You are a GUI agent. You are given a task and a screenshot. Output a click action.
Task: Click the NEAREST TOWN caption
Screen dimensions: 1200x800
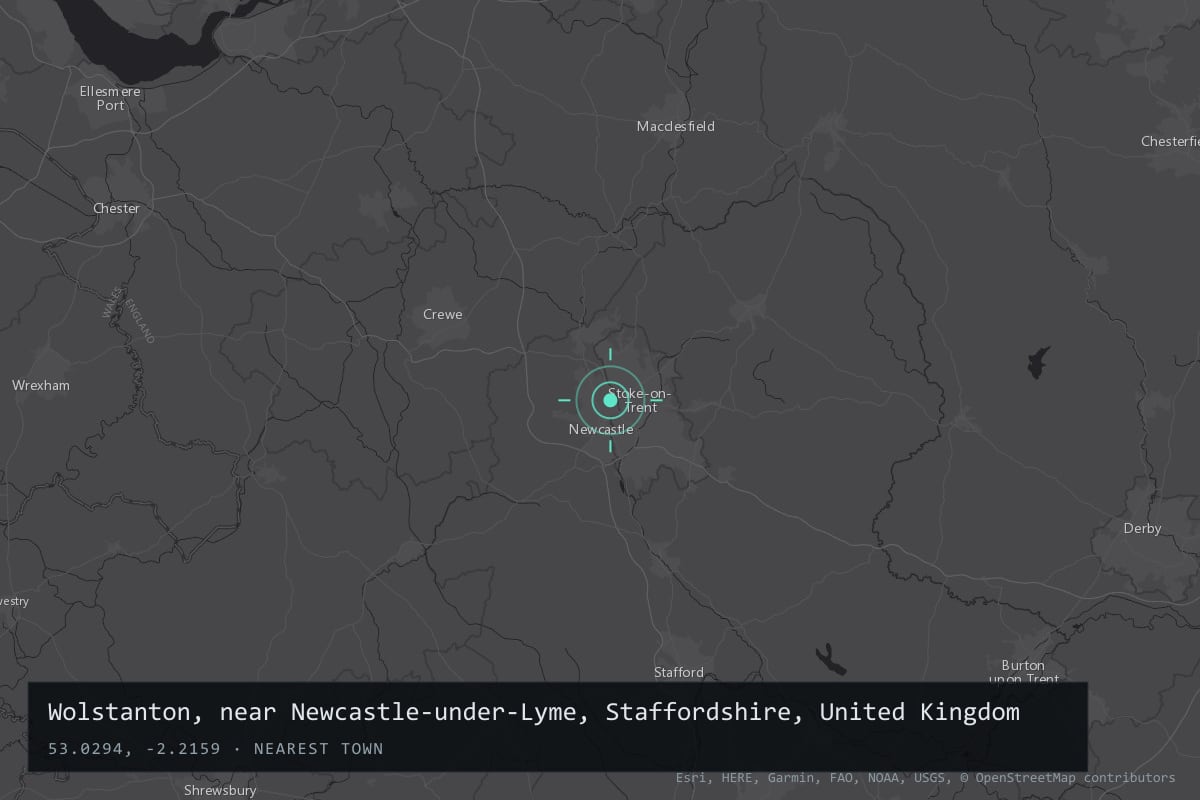pos(318,748)
